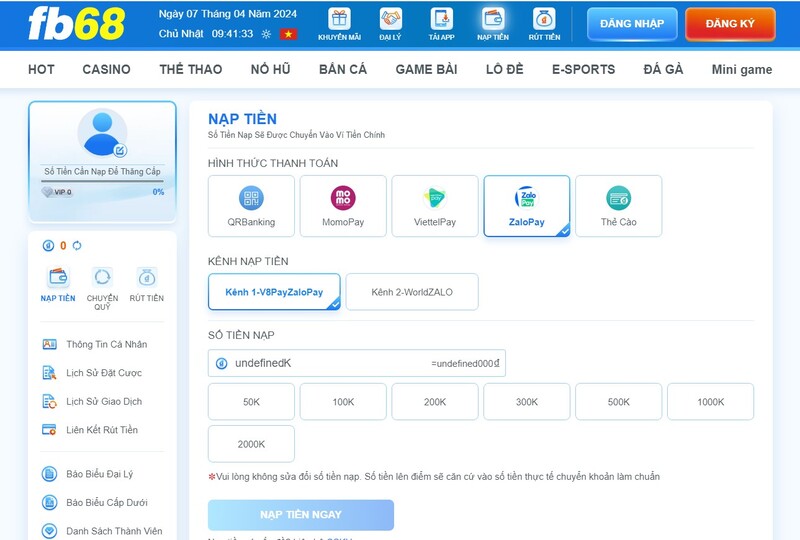The width and height of the screenshot is (800, 540).
Task: Open sidebar Rút Tiền icon
Action: 147,277
